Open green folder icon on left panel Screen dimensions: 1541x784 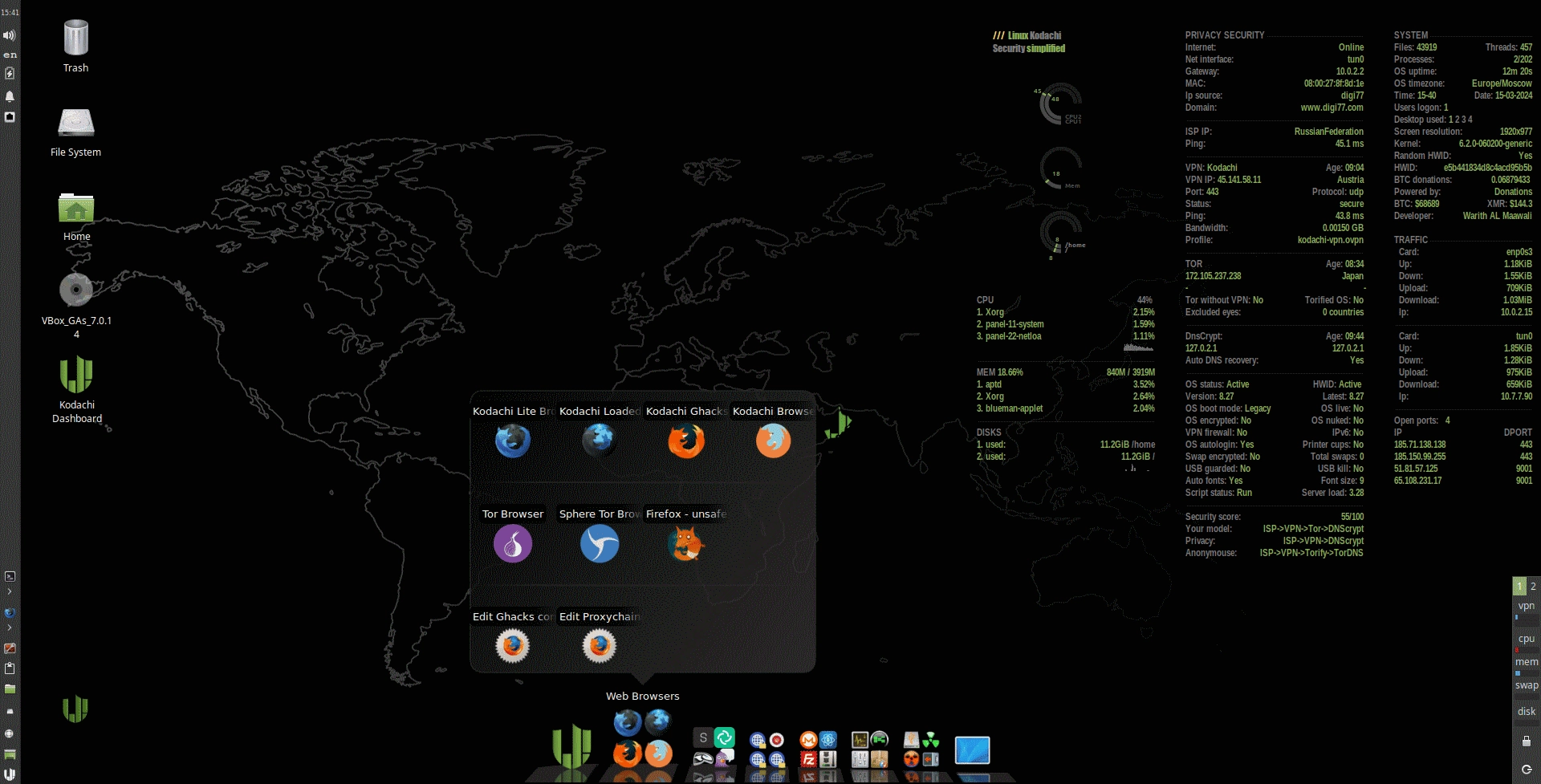pos(10,689)
